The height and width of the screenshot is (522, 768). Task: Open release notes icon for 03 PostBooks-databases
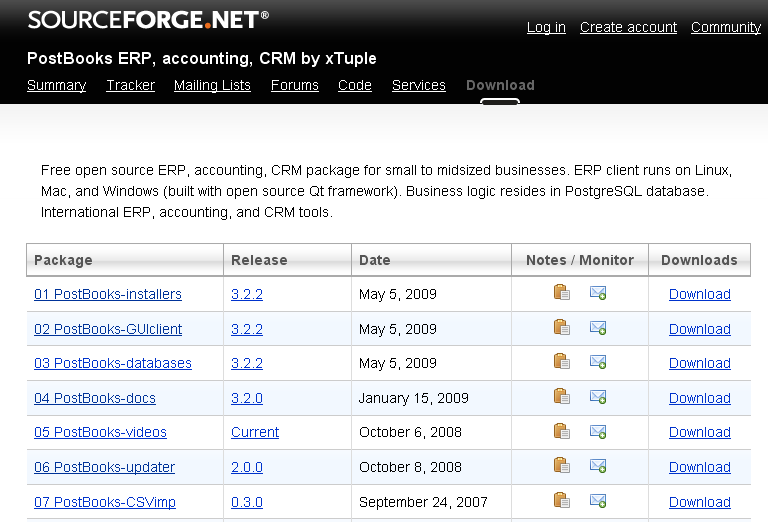point(562,362)
